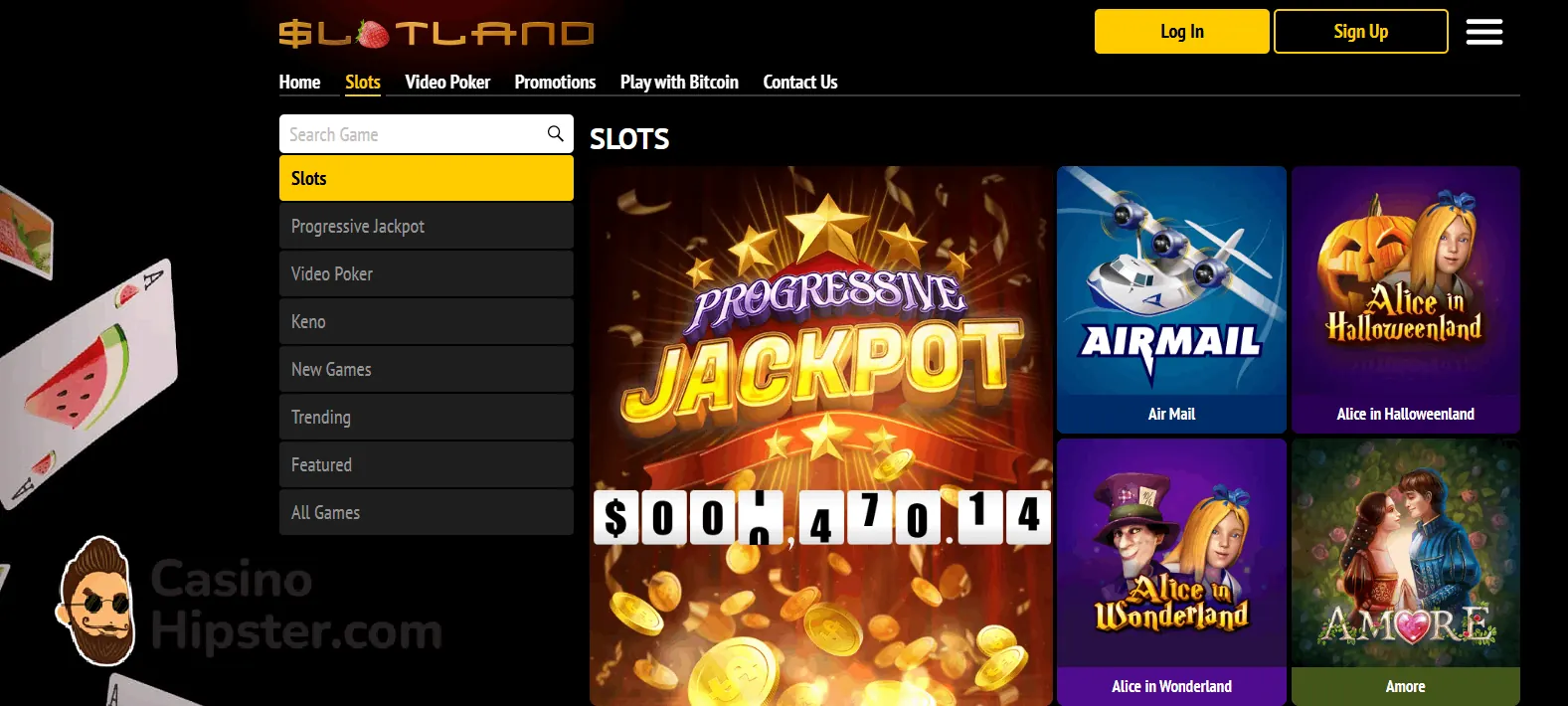The image size is (1568, 706).
Task: Select the Keno category
Action: click(427, 322)
